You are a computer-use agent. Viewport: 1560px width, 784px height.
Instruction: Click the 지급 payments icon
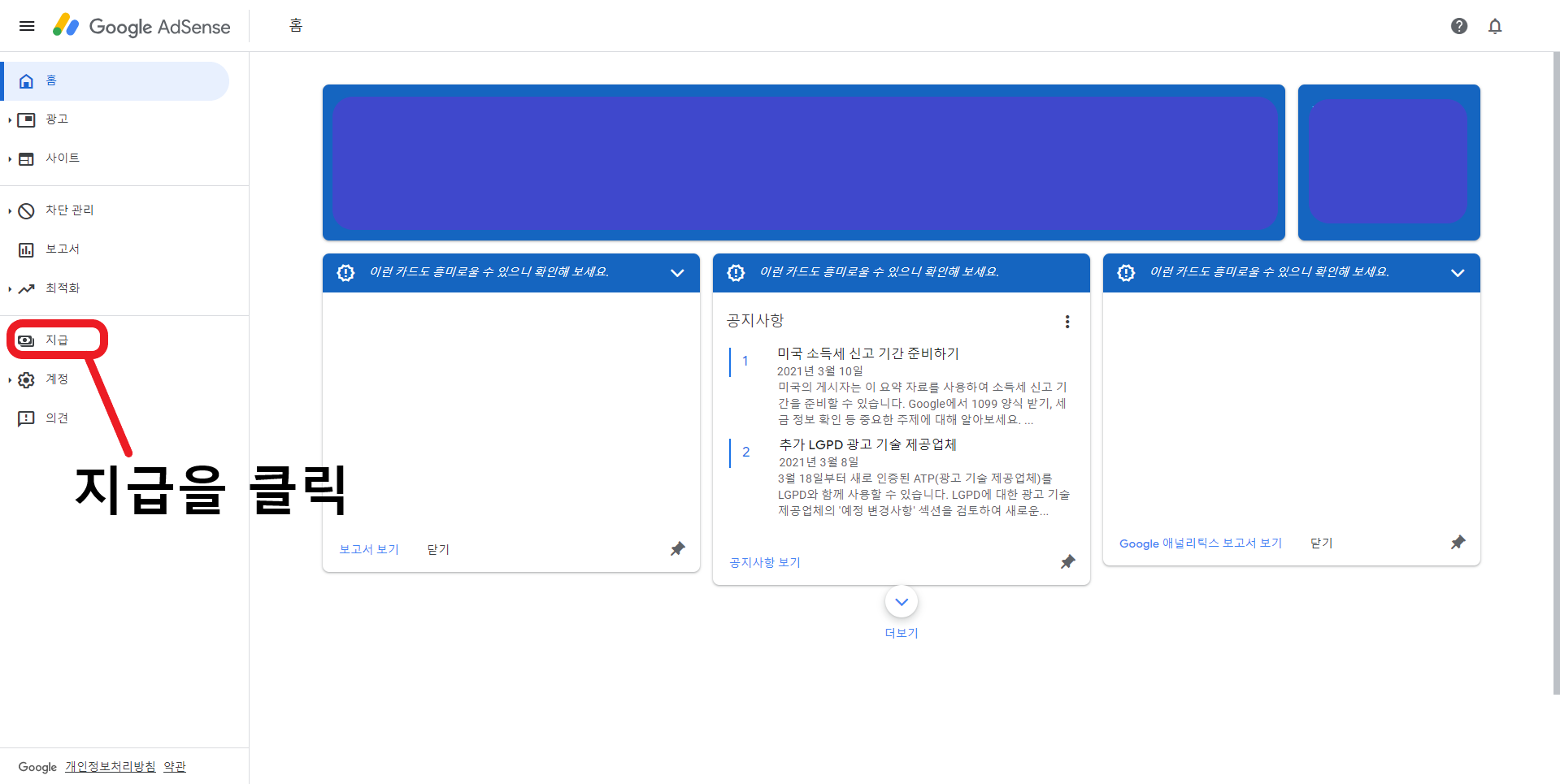tap(26, 340)
